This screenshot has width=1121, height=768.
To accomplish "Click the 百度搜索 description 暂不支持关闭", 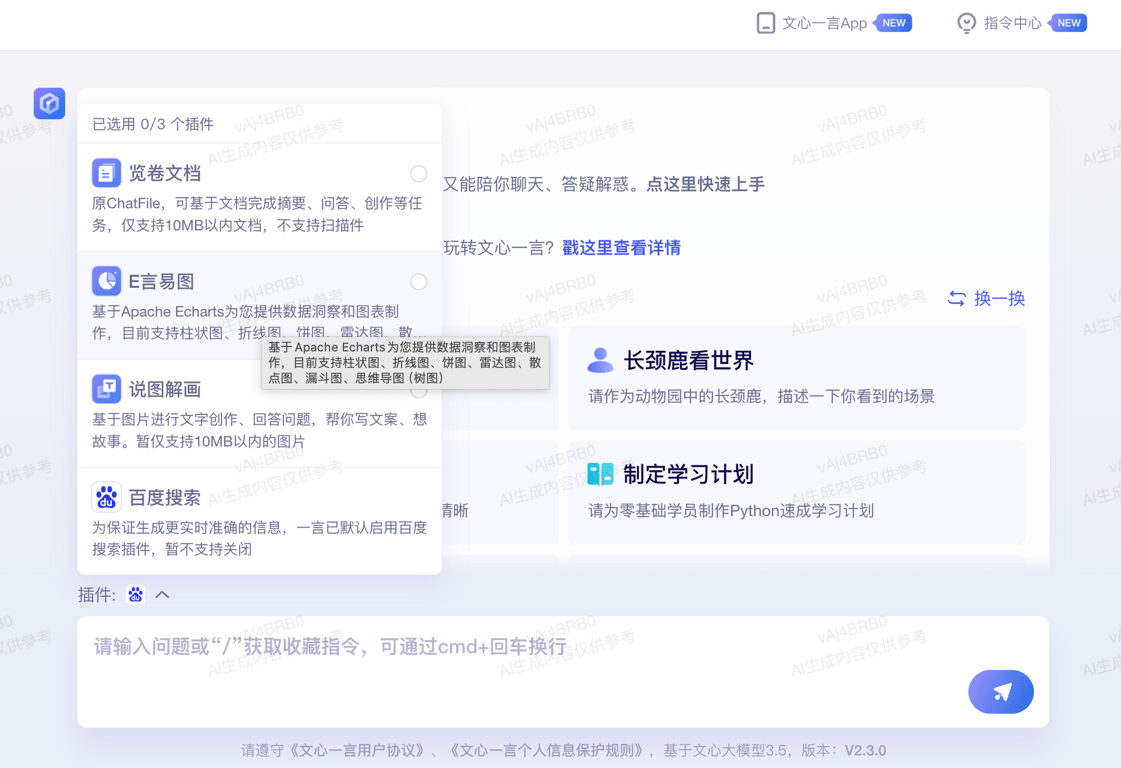I will pos(260,538).
